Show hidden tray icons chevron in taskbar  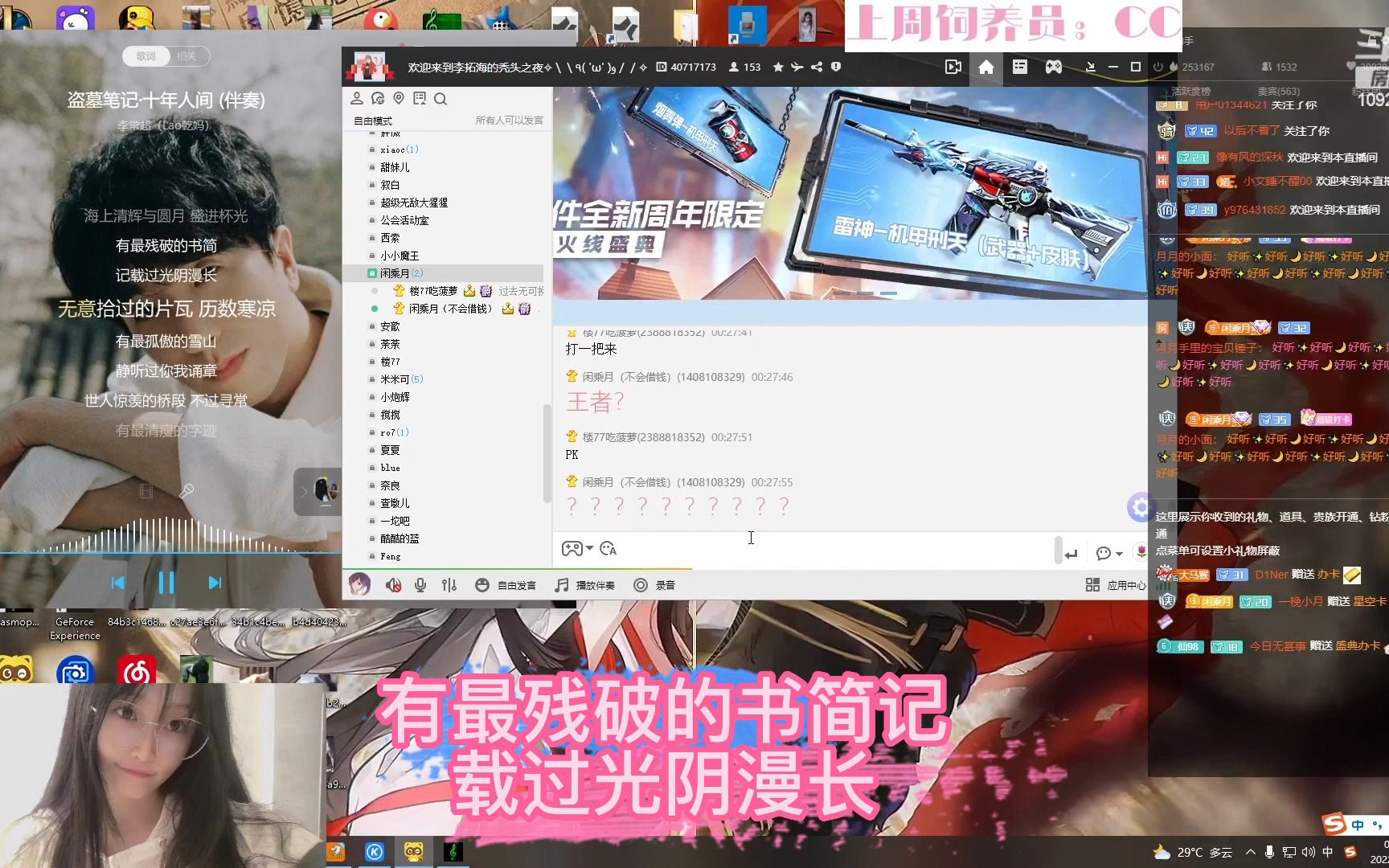pos(1250,852)
